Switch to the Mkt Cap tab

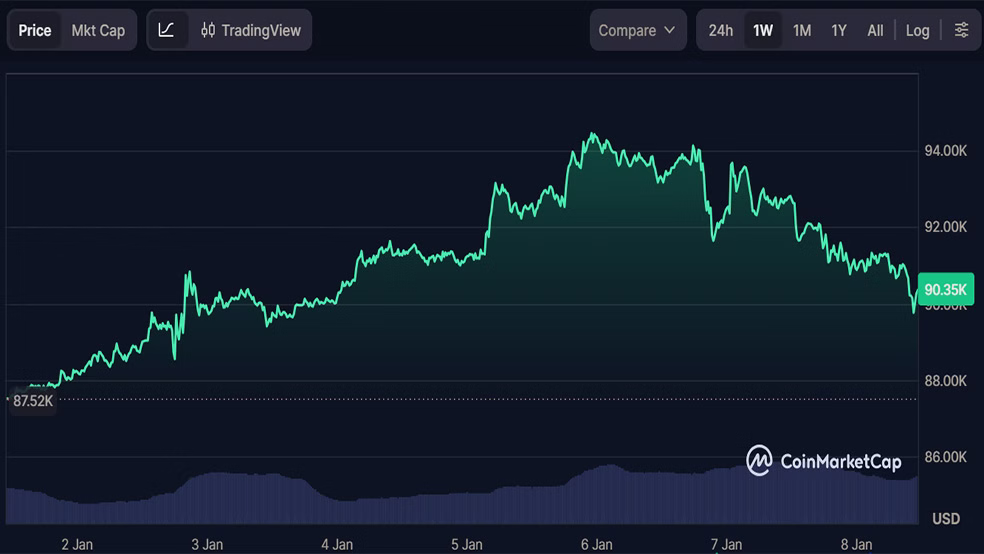[98, 30]
